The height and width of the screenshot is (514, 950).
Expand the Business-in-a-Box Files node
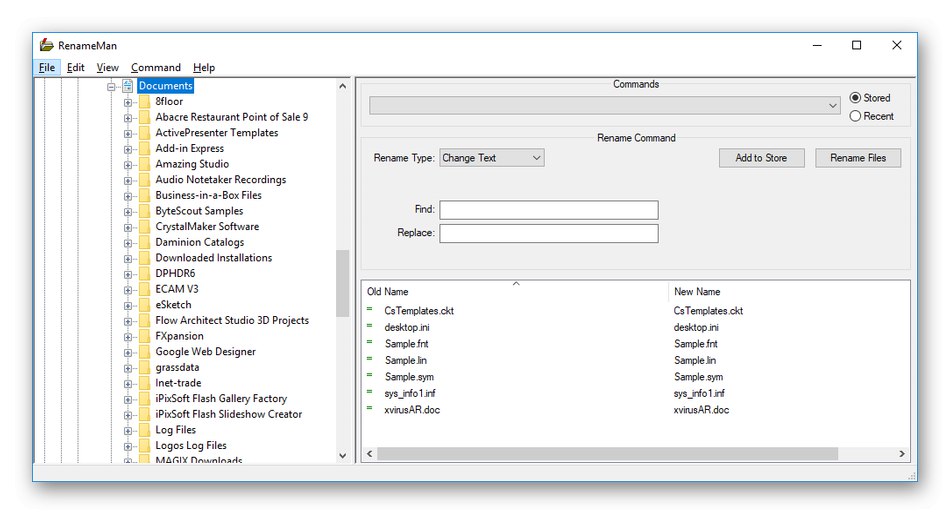[128, 196]
